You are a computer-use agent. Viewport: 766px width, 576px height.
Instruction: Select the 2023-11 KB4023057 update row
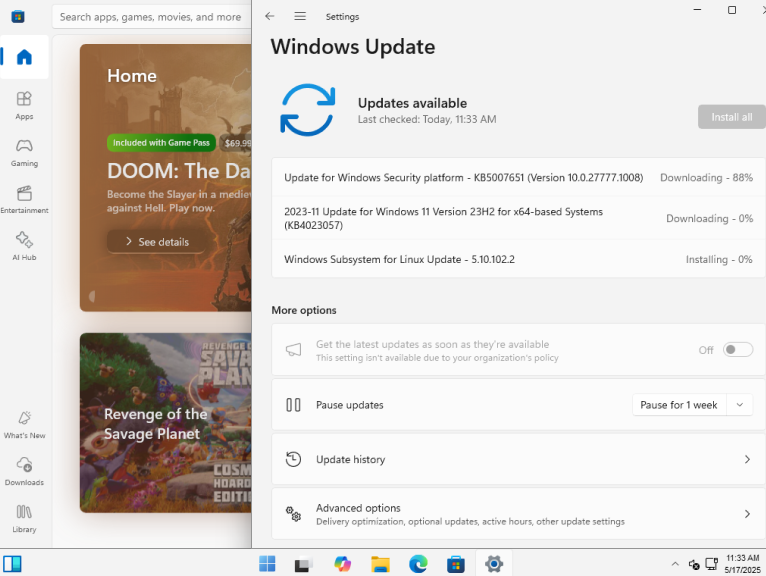[x=518, y=218]
